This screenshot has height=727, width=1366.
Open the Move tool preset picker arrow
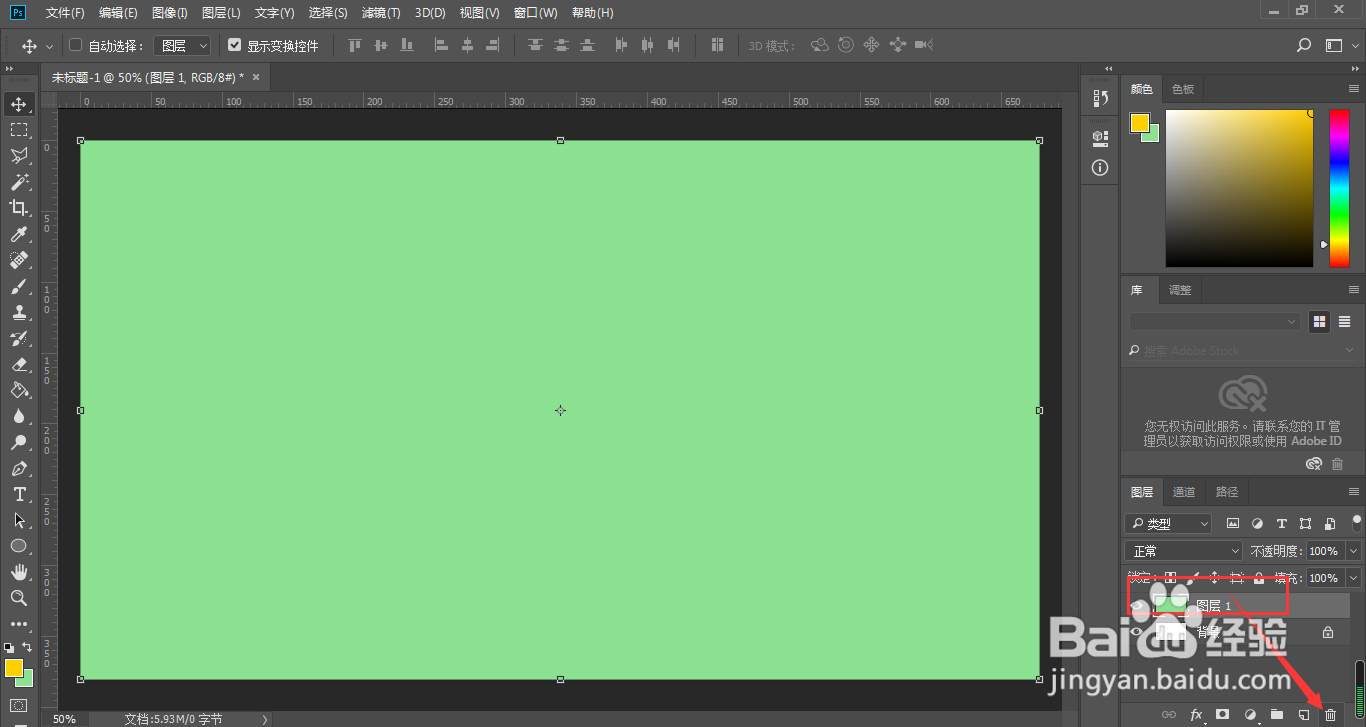point(49,45)
